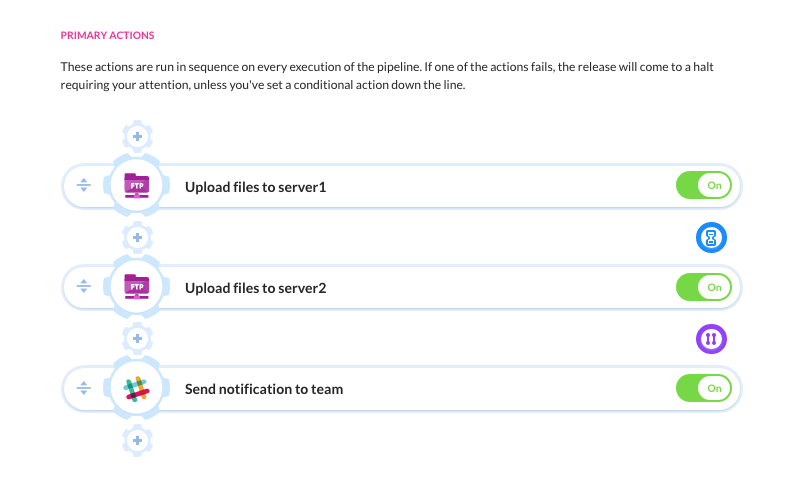Switch off Send notification to team toggle

pyautogui.click(x=704, y=388)
